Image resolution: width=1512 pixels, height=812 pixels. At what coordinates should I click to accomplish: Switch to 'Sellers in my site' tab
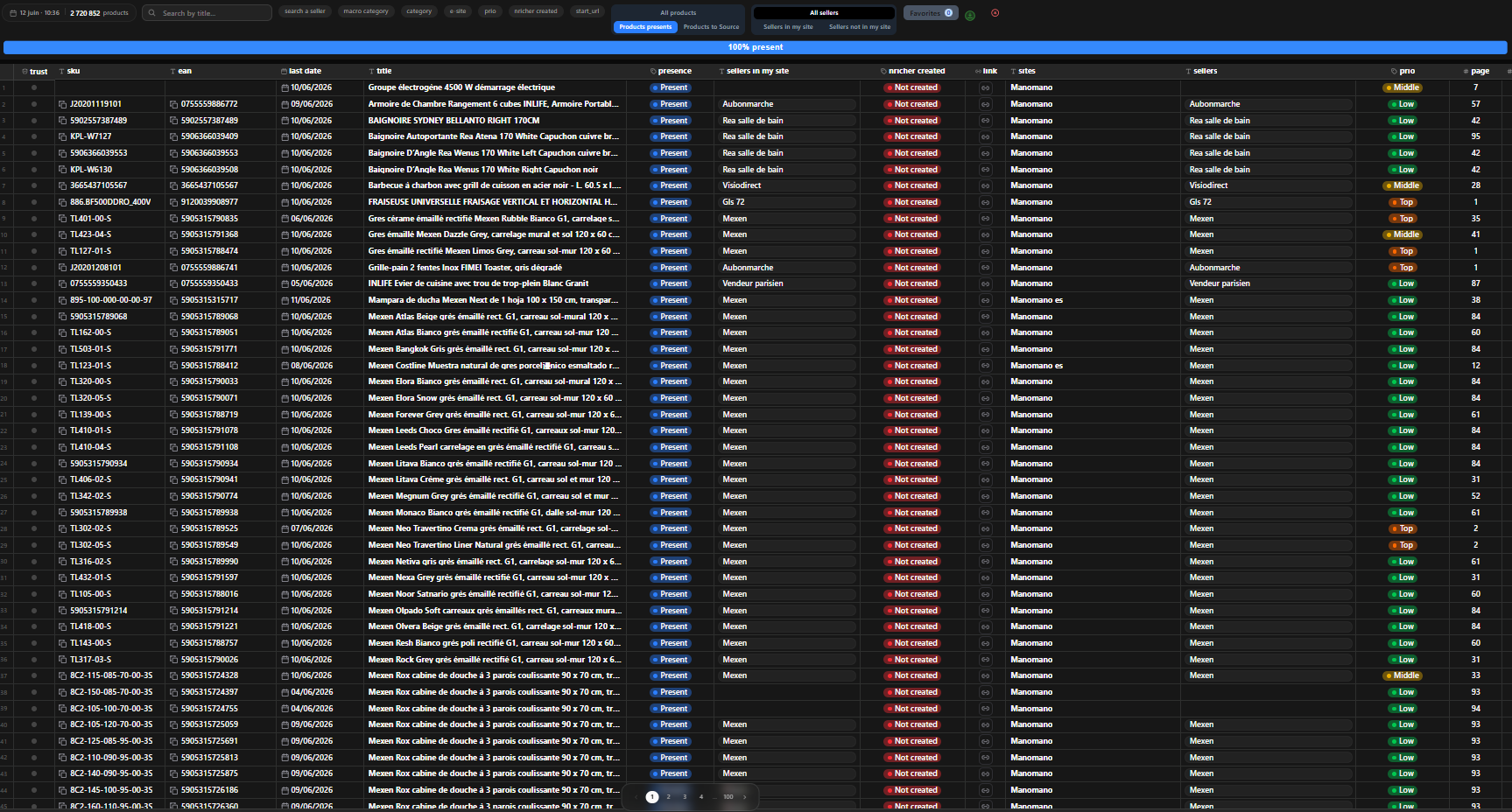788,27
